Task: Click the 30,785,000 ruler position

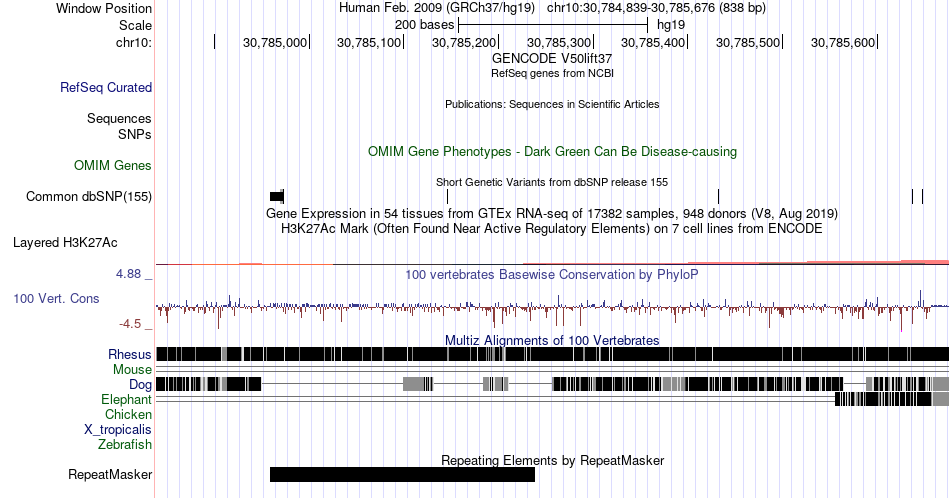Action: coord(275,42)
